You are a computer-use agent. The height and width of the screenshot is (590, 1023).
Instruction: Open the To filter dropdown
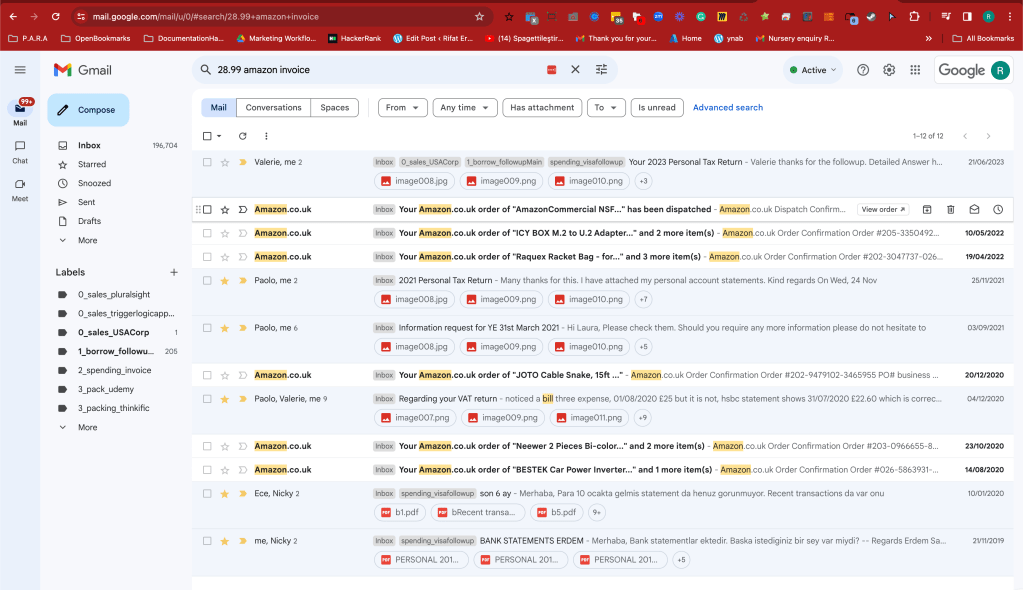[606, 108]
